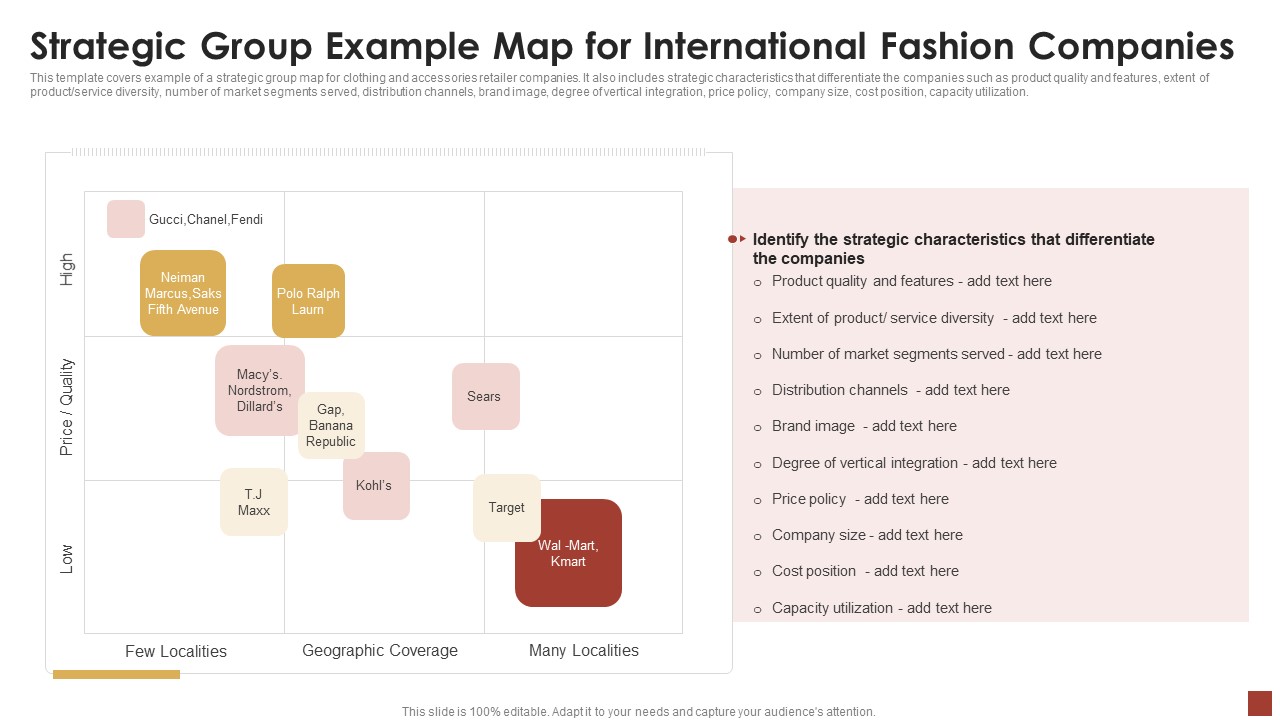
Task: Click the Wal-Mart, Kmart red box
Action: coord(568,553)
